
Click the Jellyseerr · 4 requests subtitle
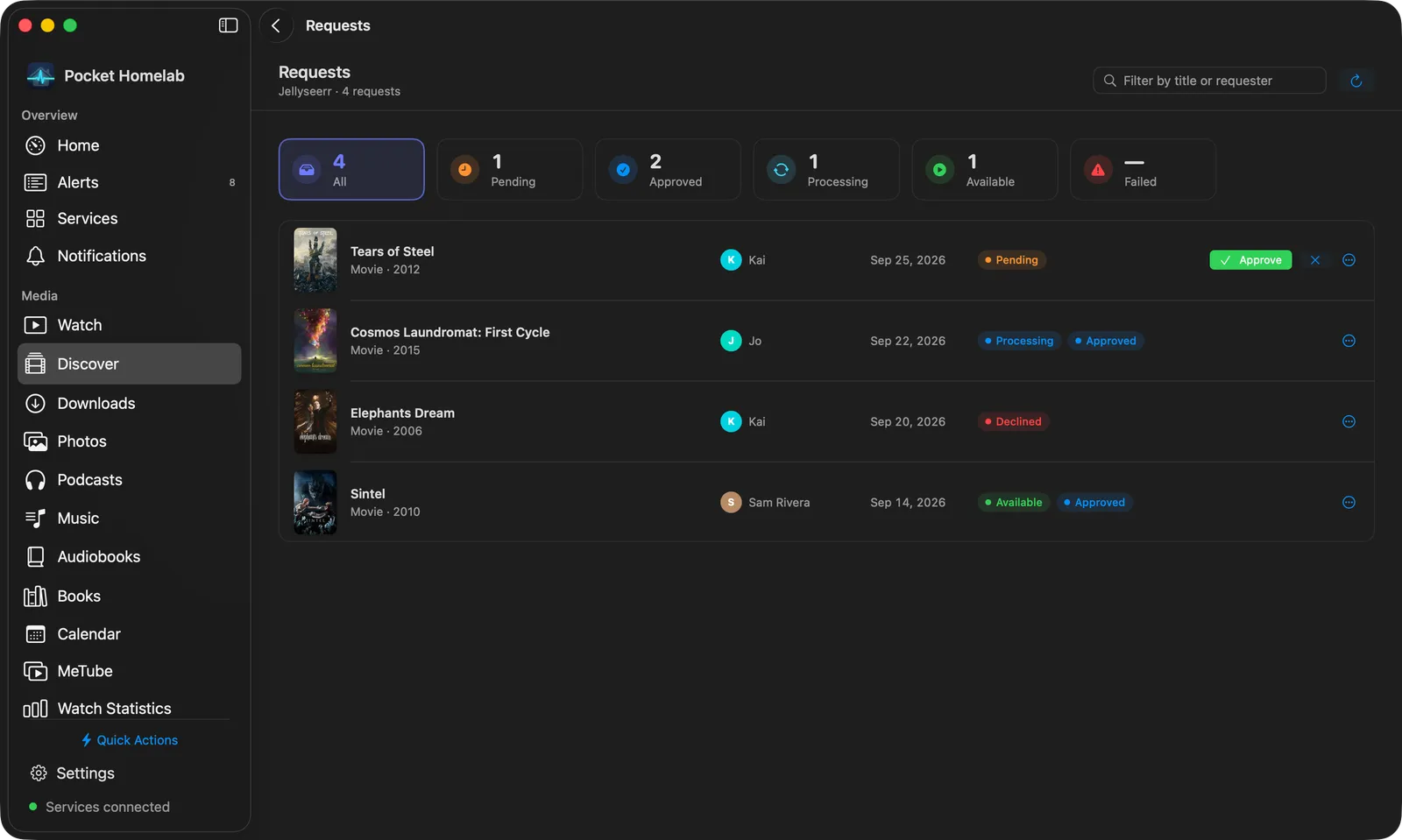339,91
